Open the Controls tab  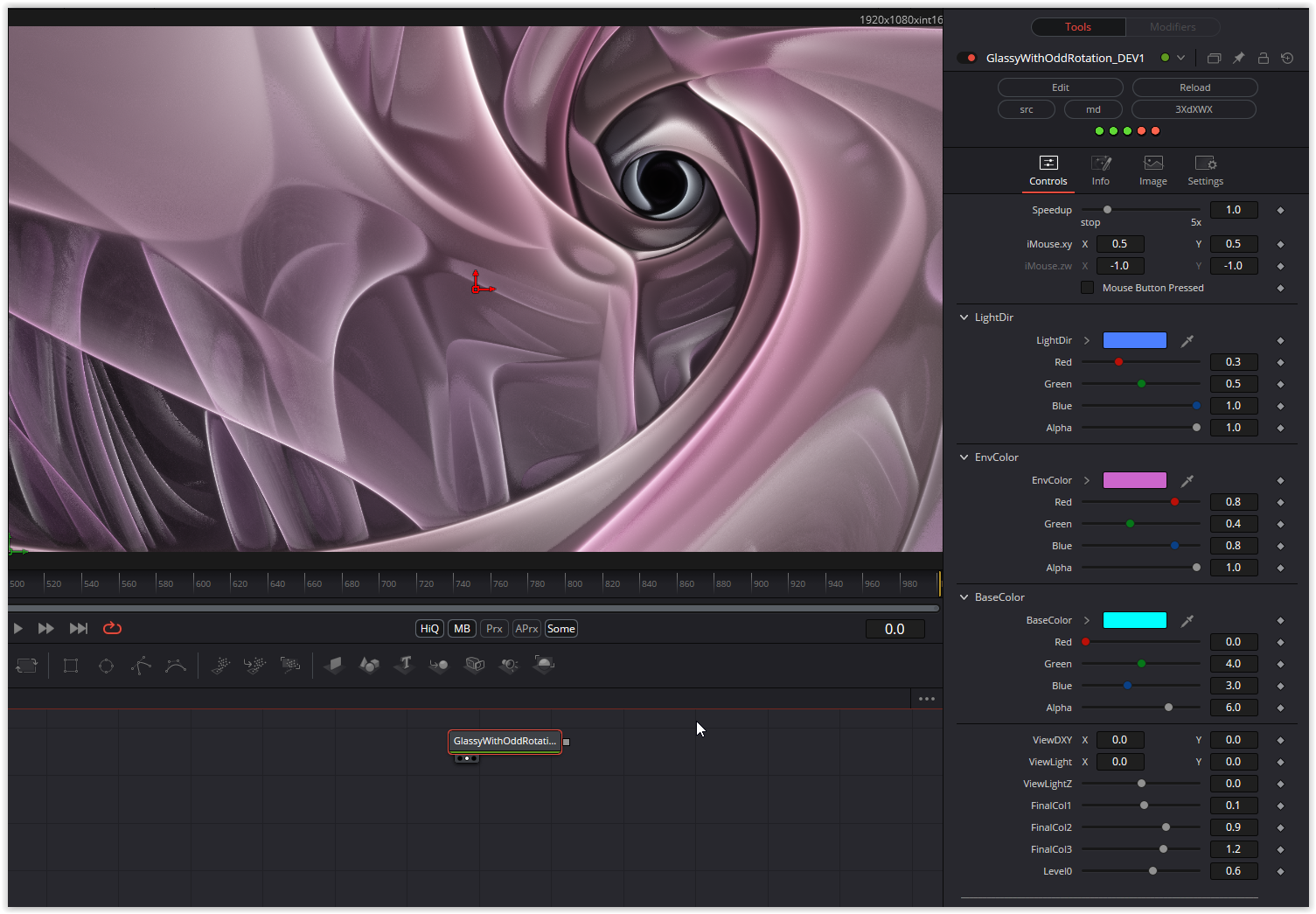point(1048,171)
